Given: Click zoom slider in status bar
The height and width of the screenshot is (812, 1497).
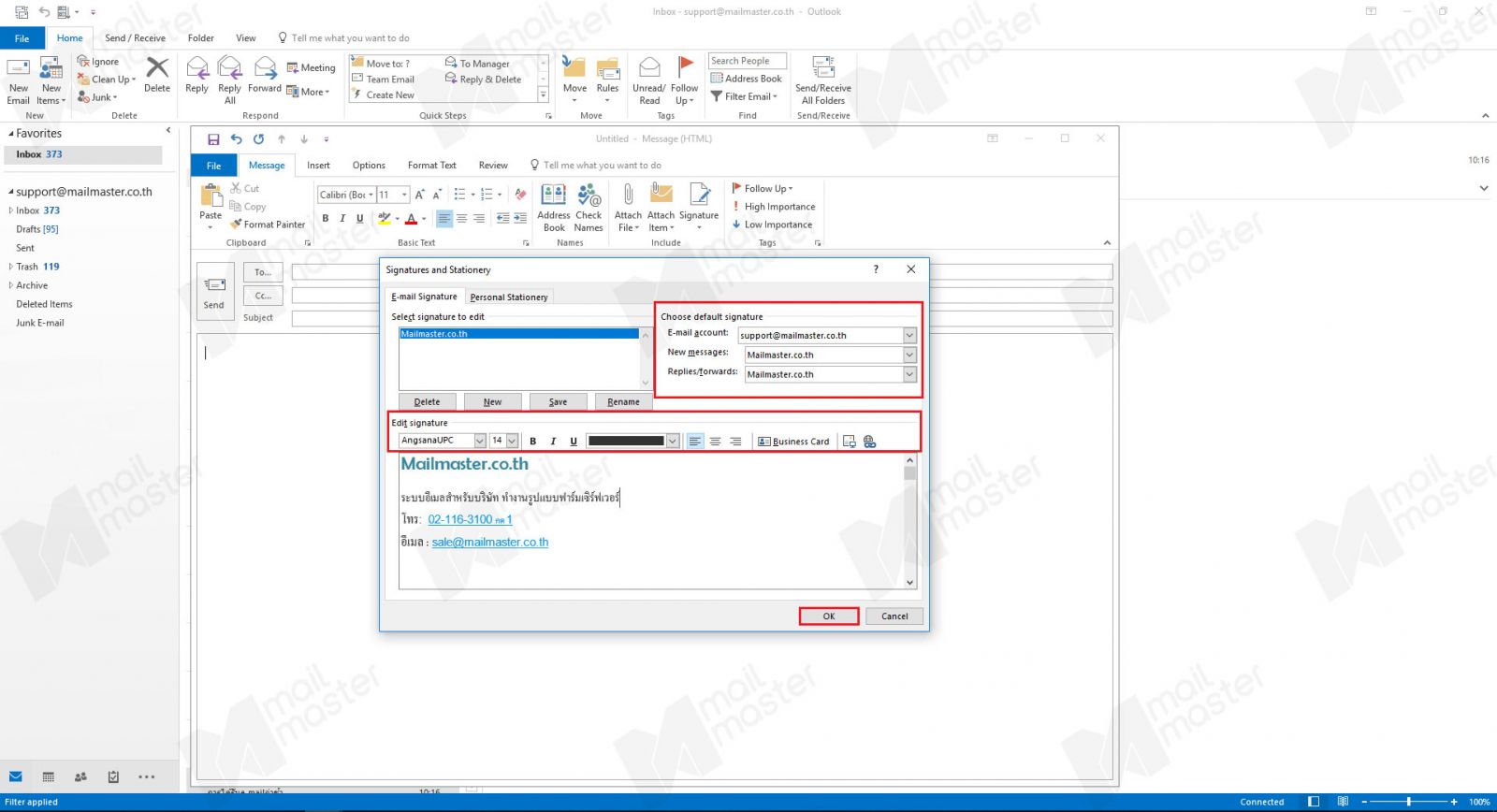Looking at the screenshot, I should 1408,802.
